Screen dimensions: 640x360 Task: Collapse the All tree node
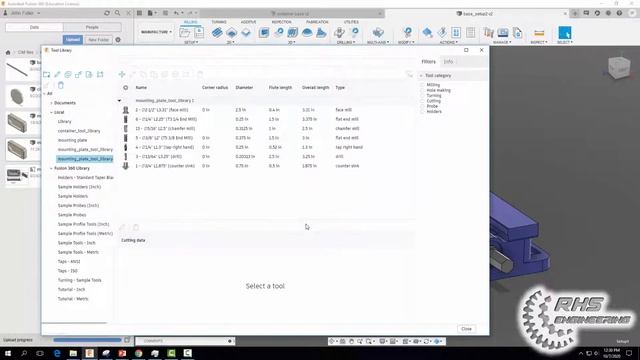coord(44,93)
